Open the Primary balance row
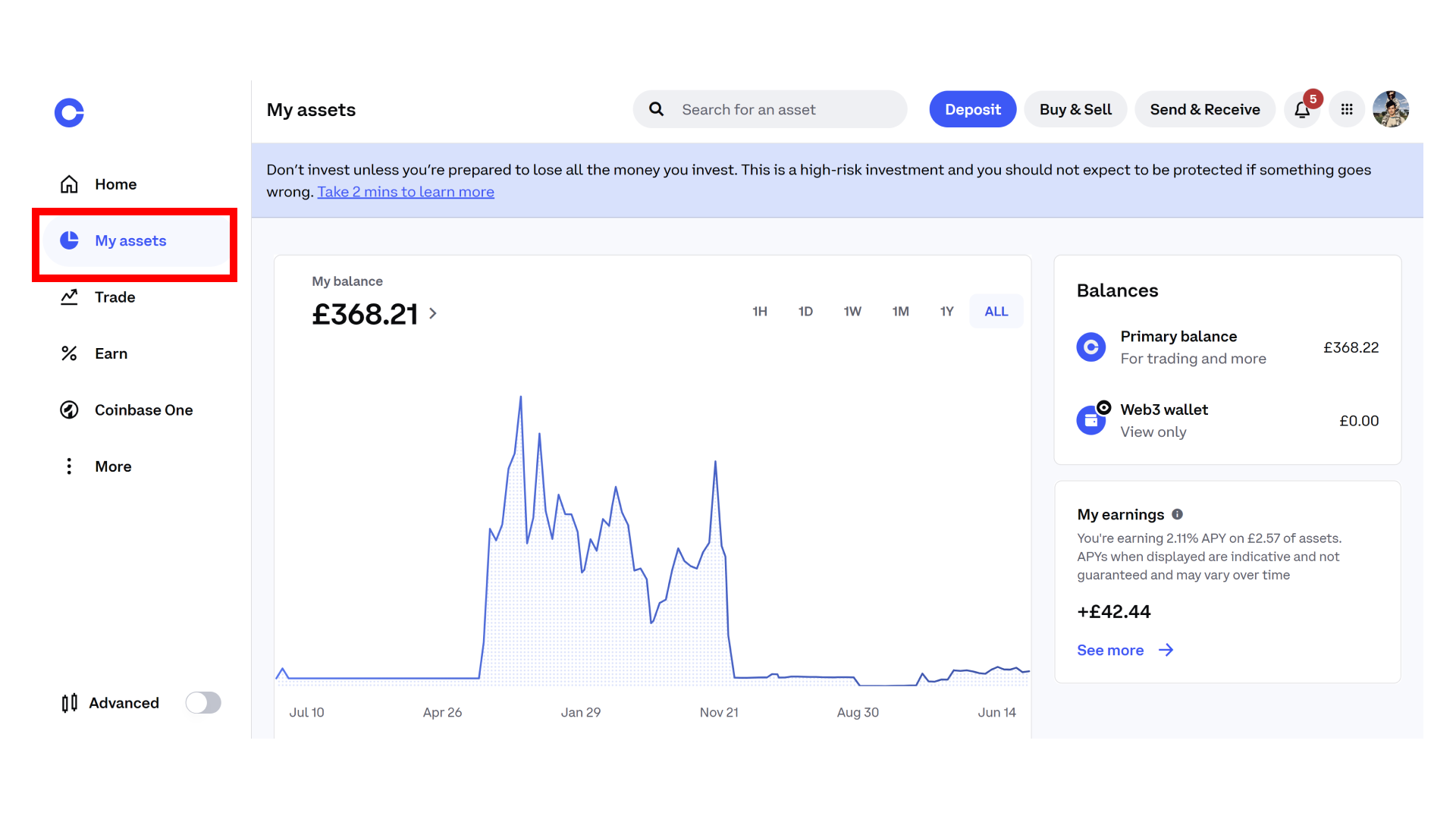 (x=1227, y=347)
